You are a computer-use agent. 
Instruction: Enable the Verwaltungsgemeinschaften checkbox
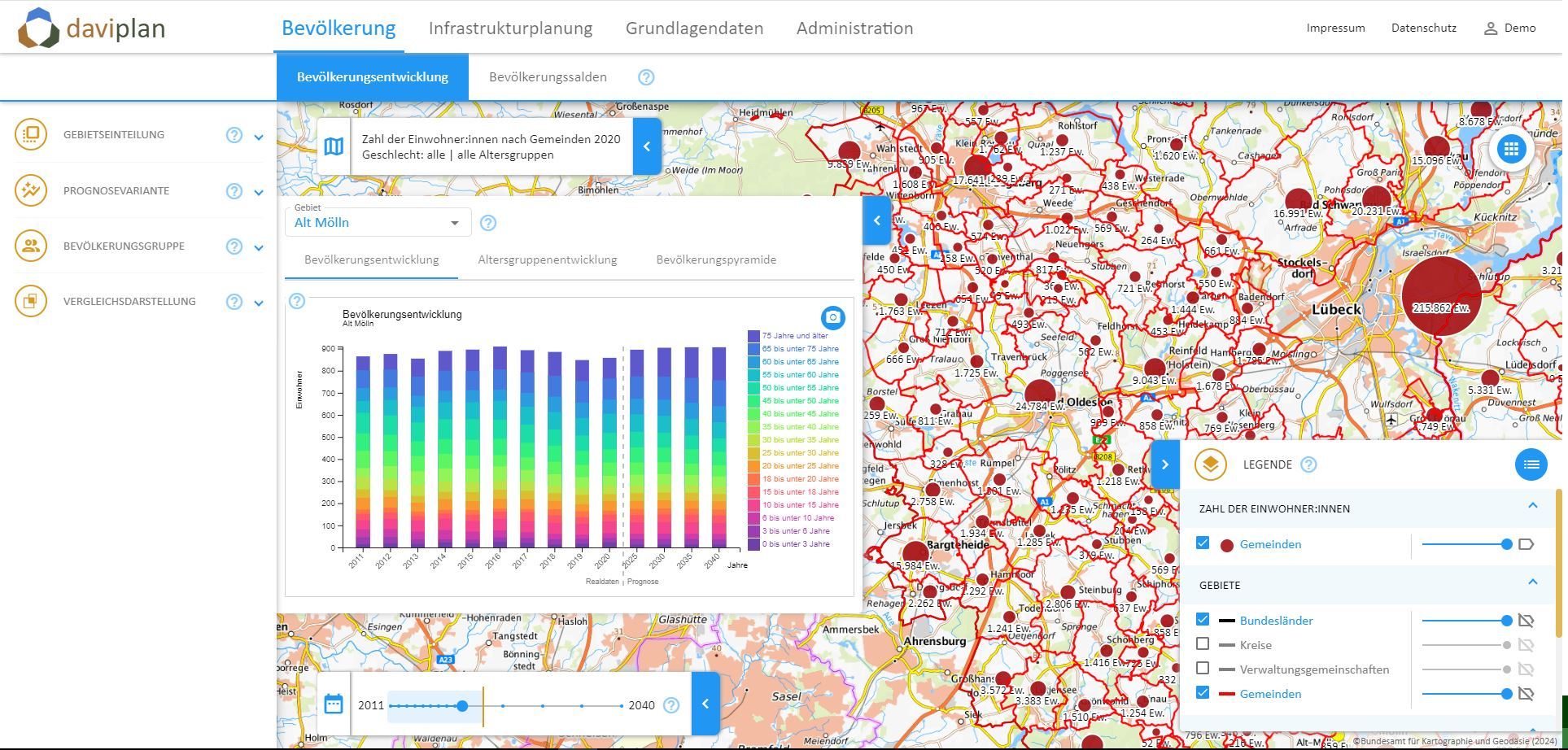[1203, 669]
